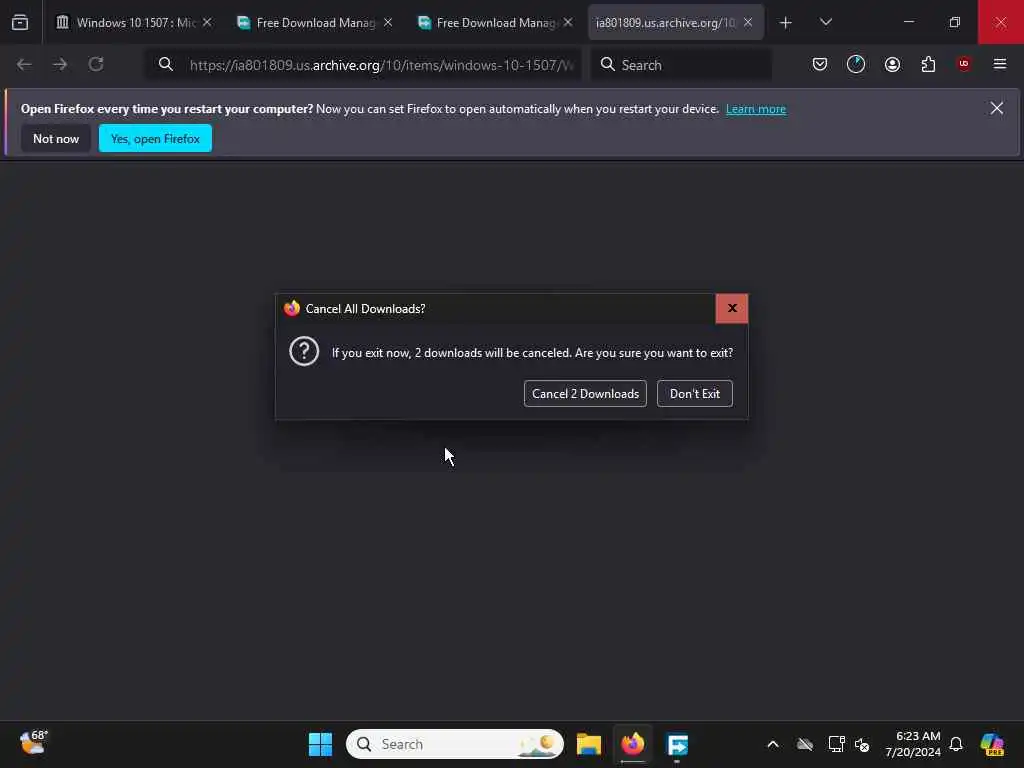Close the Cancel All Downloads dialog
The image size is (1024, 768).
(x=732, y=308)
